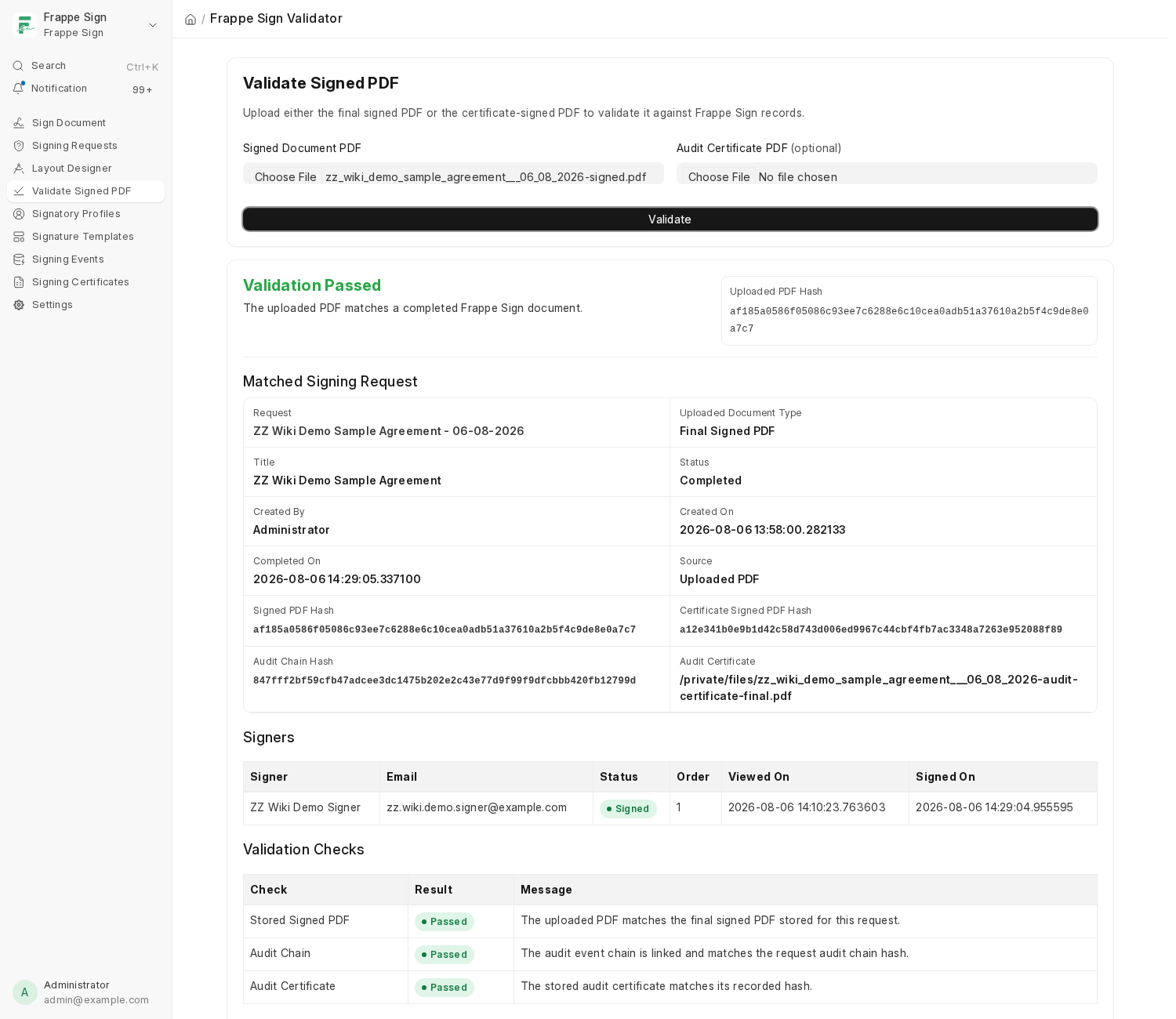Click the Stored Signed PDF Passed badge
Viewport: 1176px width, 1019px height.
click(x=445, y=922)
